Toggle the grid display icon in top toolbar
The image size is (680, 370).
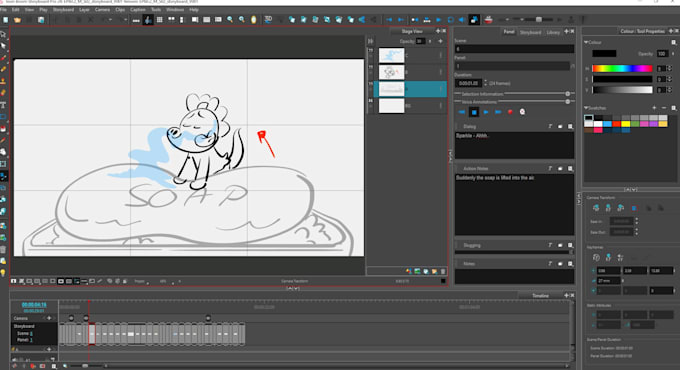[x=160, y=20]
